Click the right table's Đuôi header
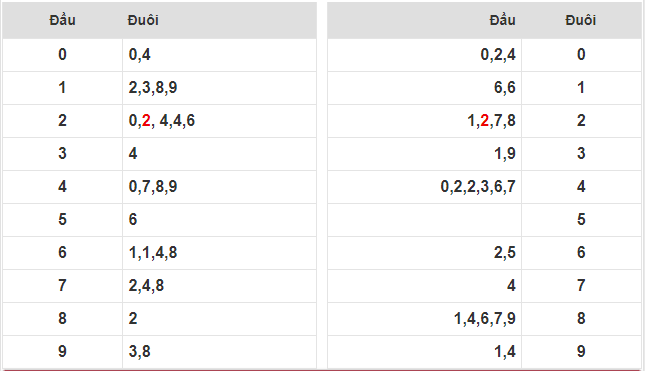 [x=580, y=20]
